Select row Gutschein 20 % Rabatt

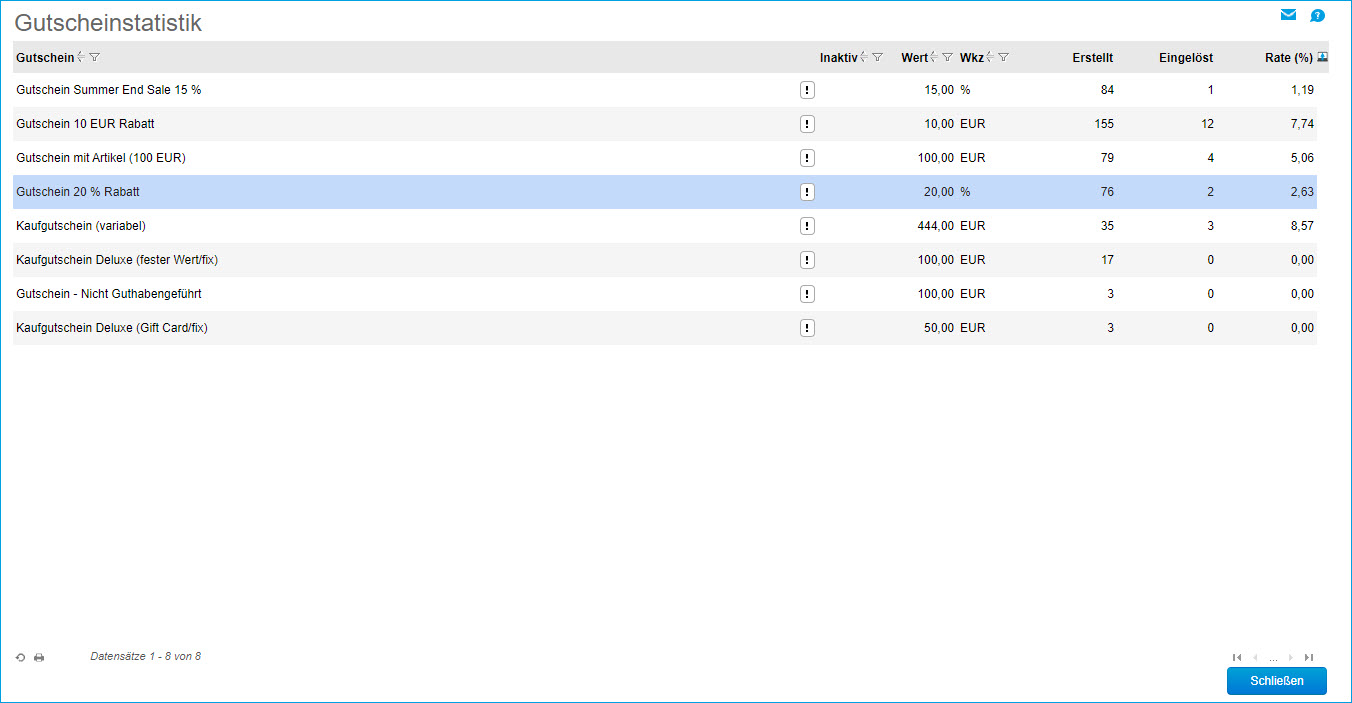click(x=665, y=192)
